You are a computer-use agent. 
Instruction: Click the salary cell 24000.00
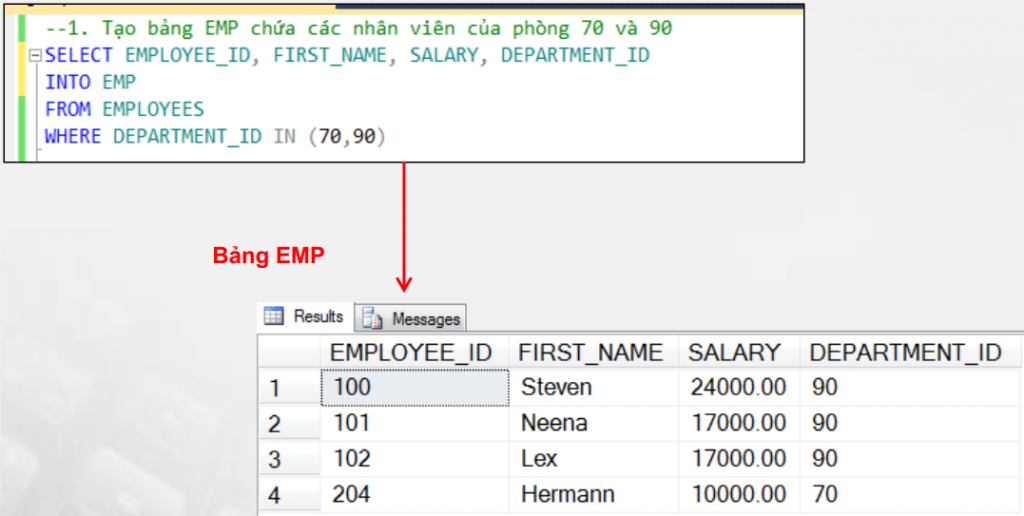coord(739,388)
